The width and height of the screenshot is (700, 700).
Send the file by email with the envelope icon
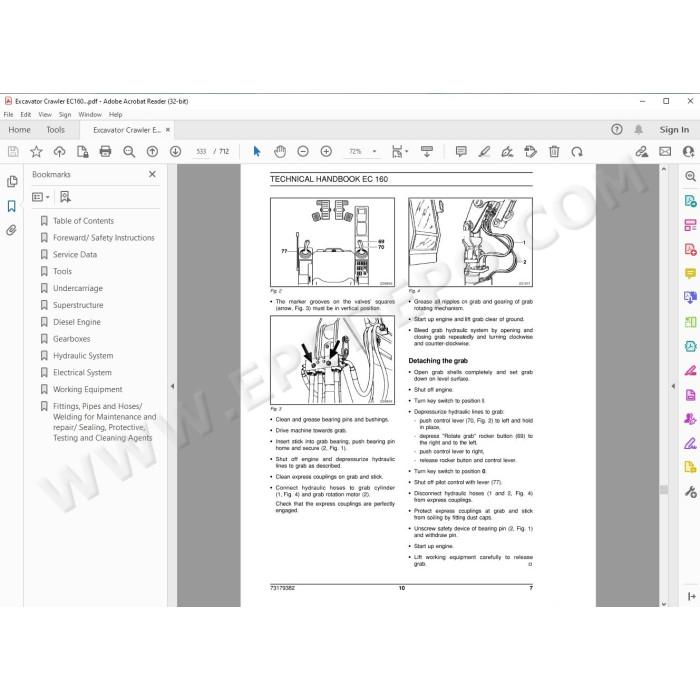(x=665, y=152)
